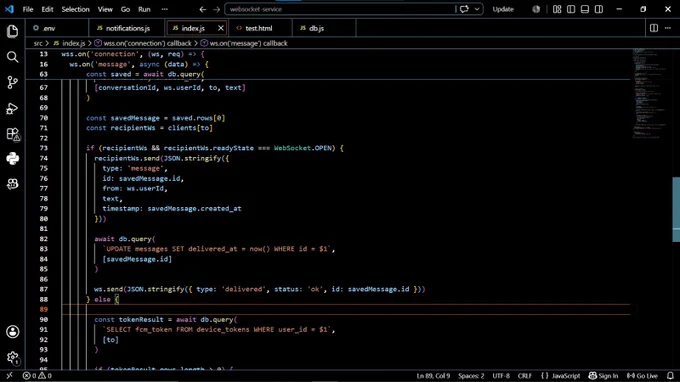The height and width of the screenshot is (382, 680).
Task: Open the Copilot chat sidebar icon
Action: (12, 184)
